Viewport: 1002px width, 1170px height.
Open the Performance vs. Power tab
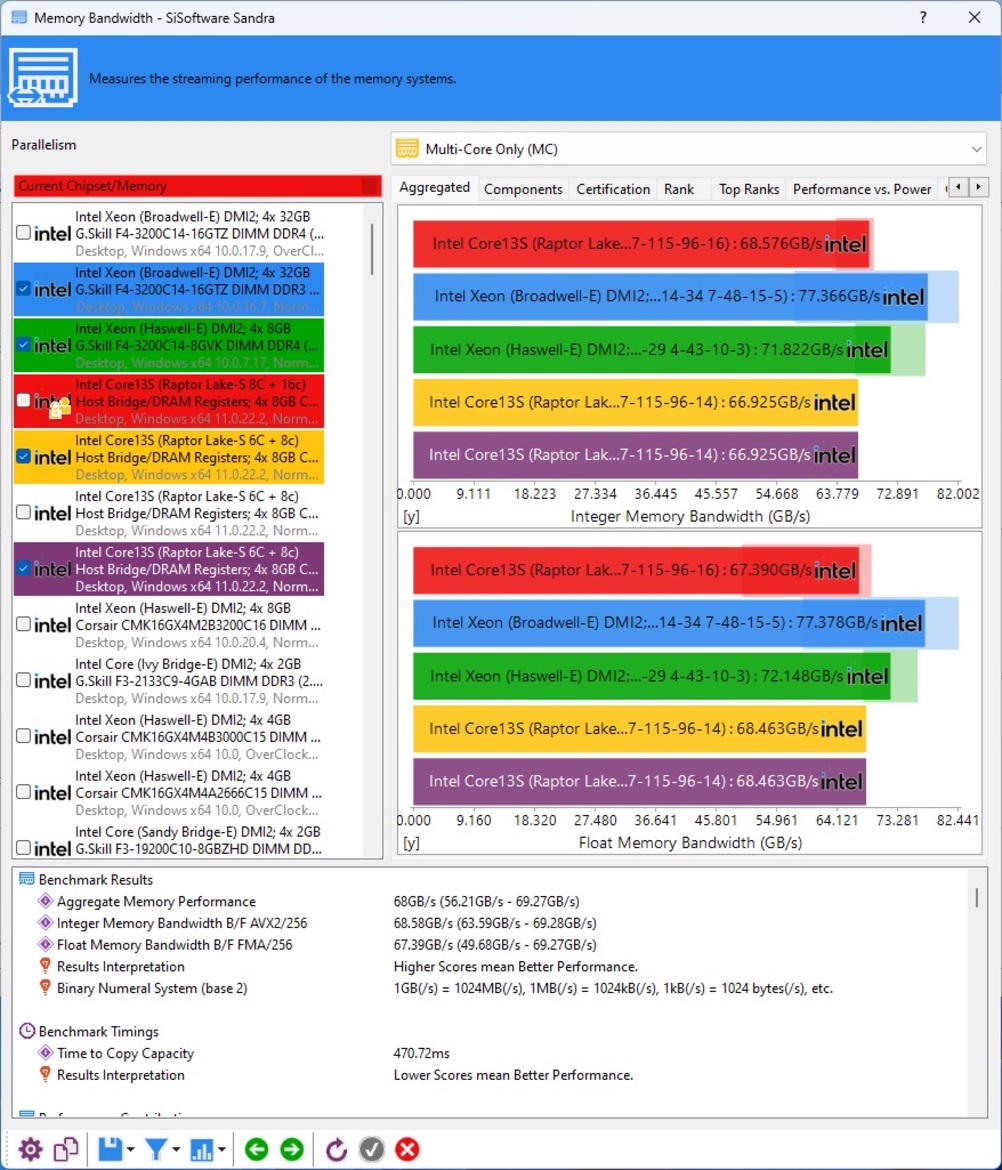point(862,190)
